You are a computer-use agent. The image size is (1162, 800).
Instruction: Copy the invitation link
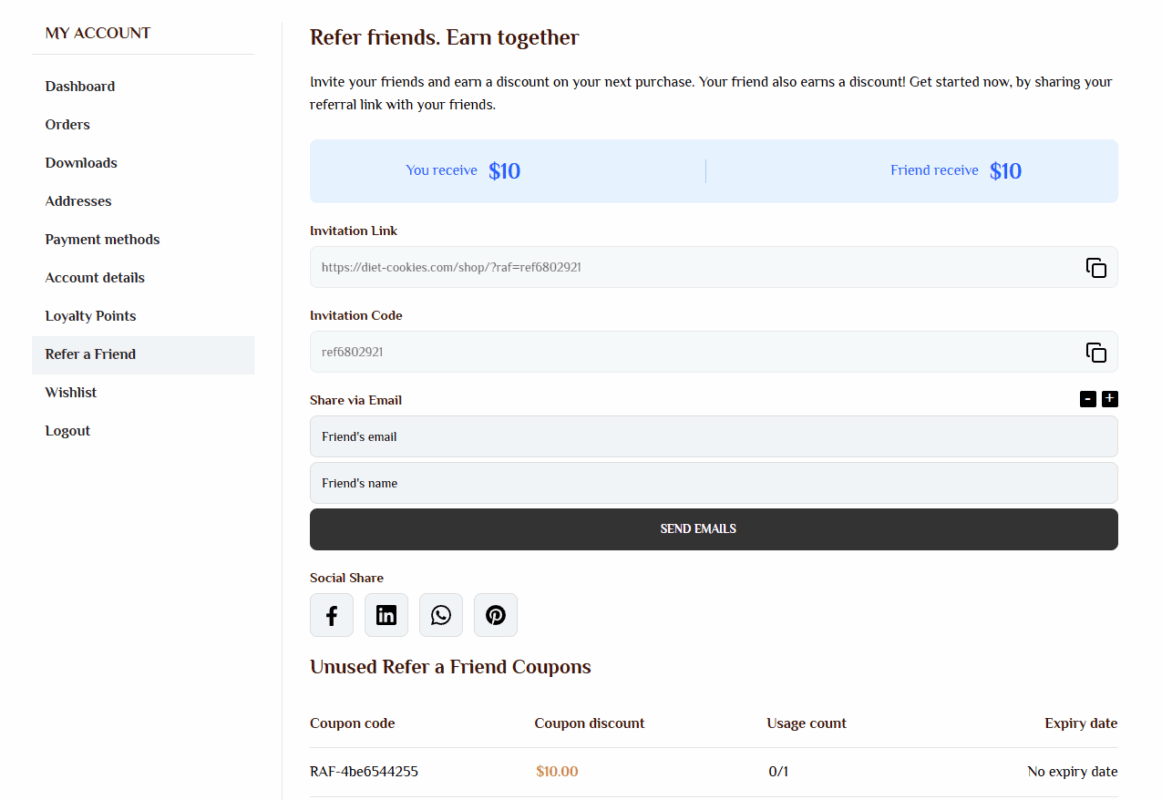1096,268
